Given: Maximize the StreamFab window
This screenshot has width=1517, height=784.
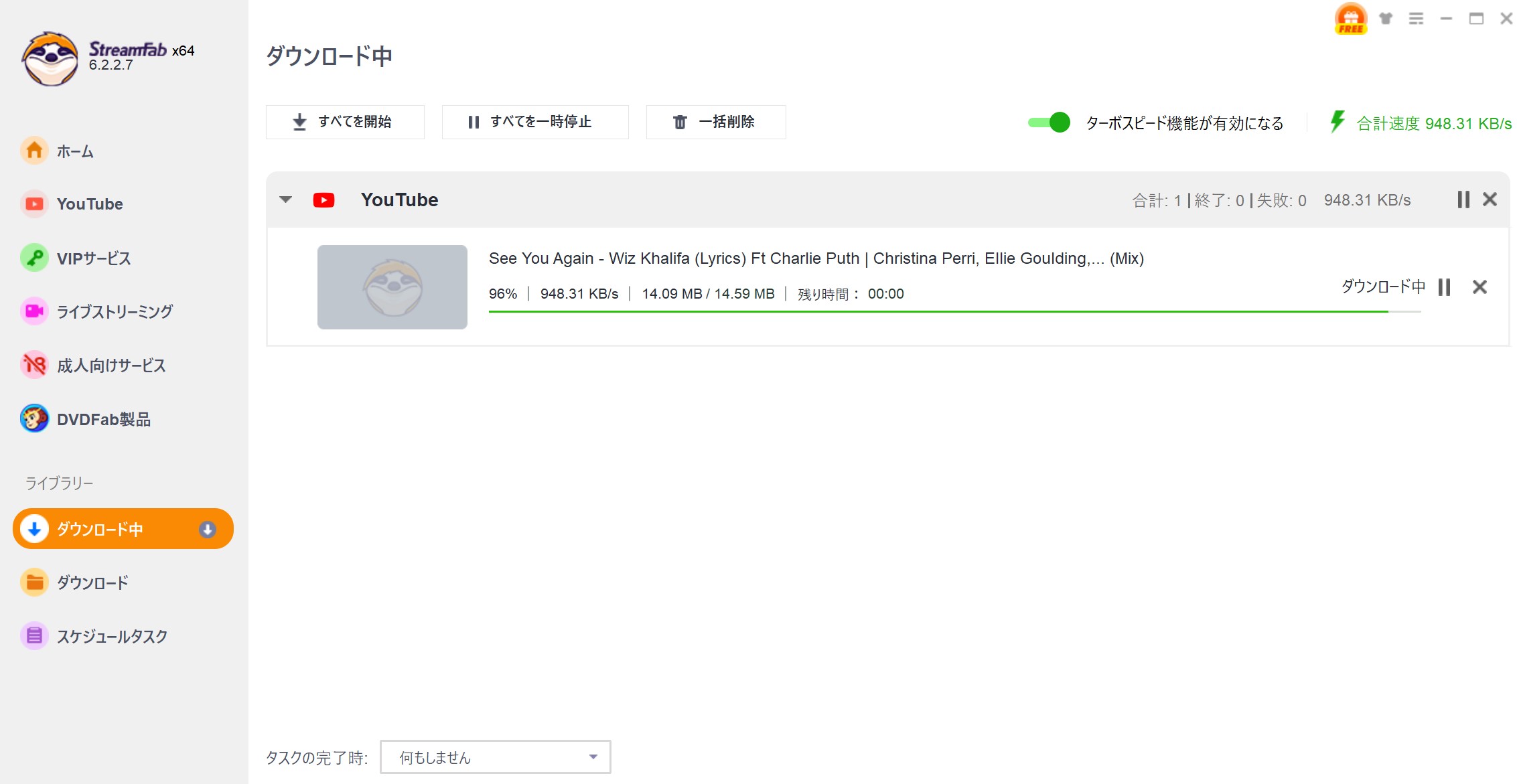Looking at the screenshot, I should point(1476,19).
